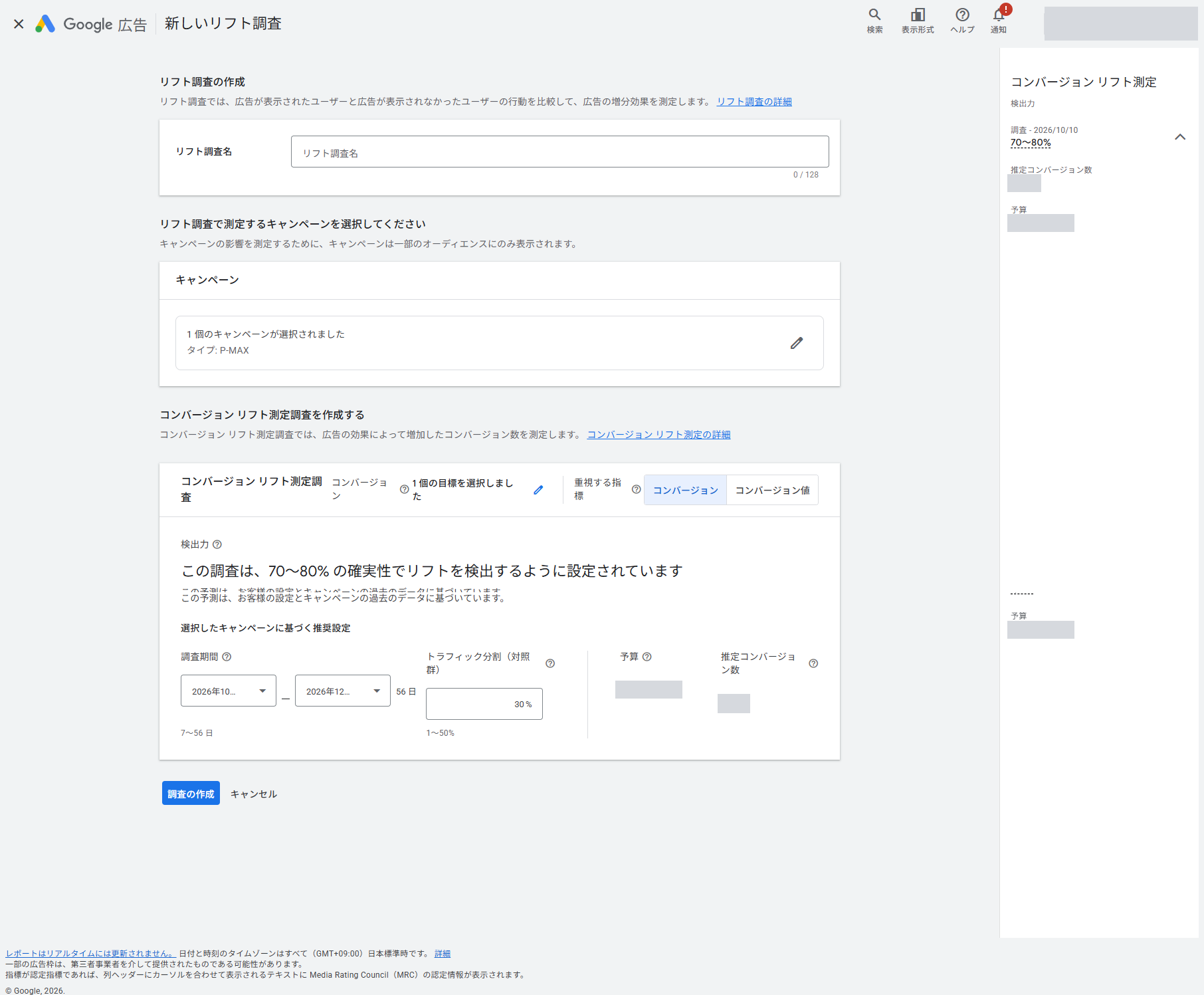Screen dimensions: 1204x995
Task: Edit the selected conversion goal pencil icon
Action: pyautogui.click(x=538, y=490)
